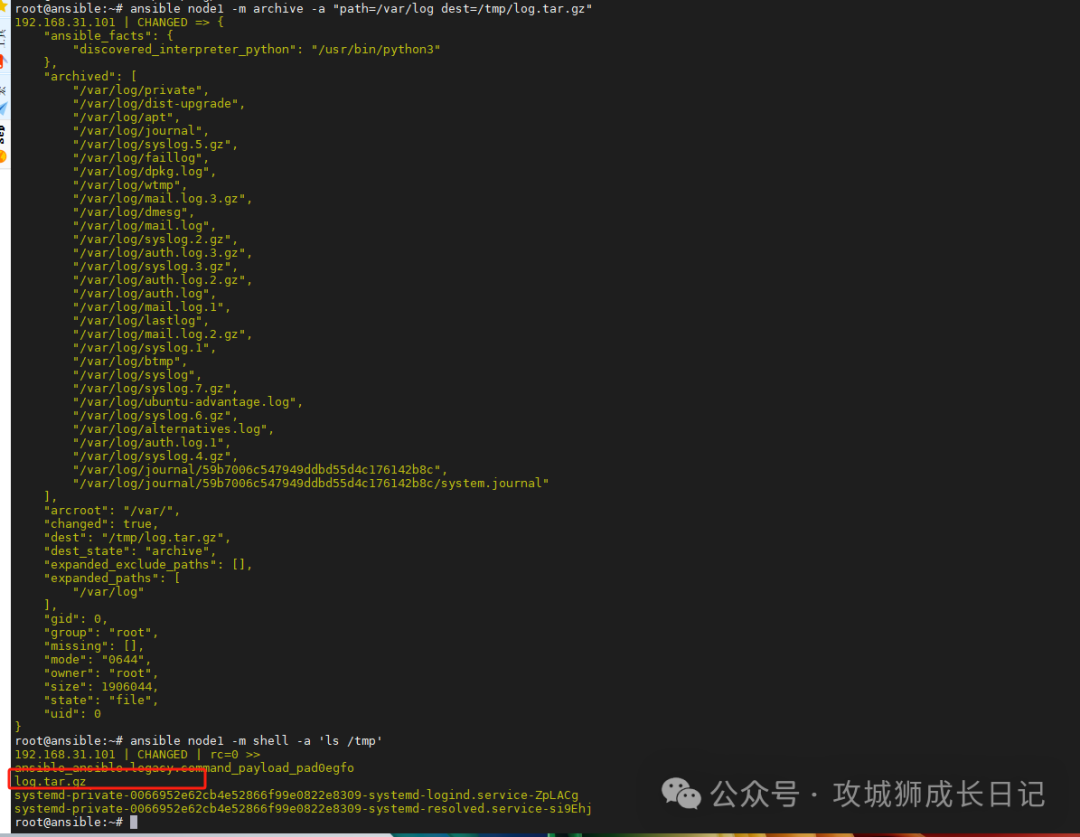Click the ansible shell 'ls /tmp' command line

pos(256,741)
